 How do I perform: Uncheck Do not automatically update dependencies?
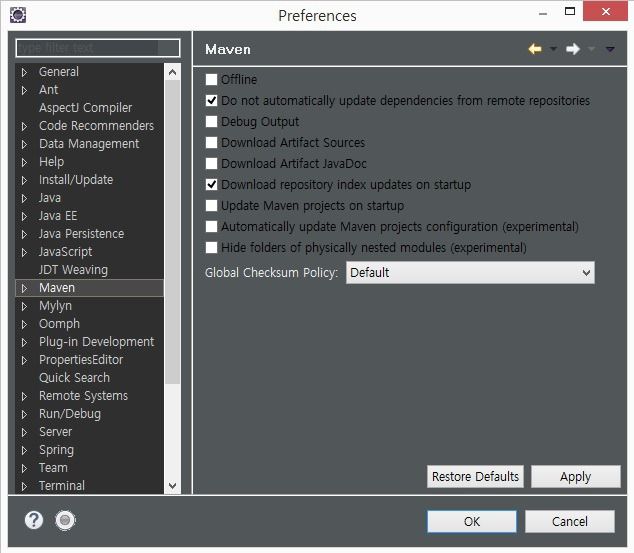(x=211, y=100)
